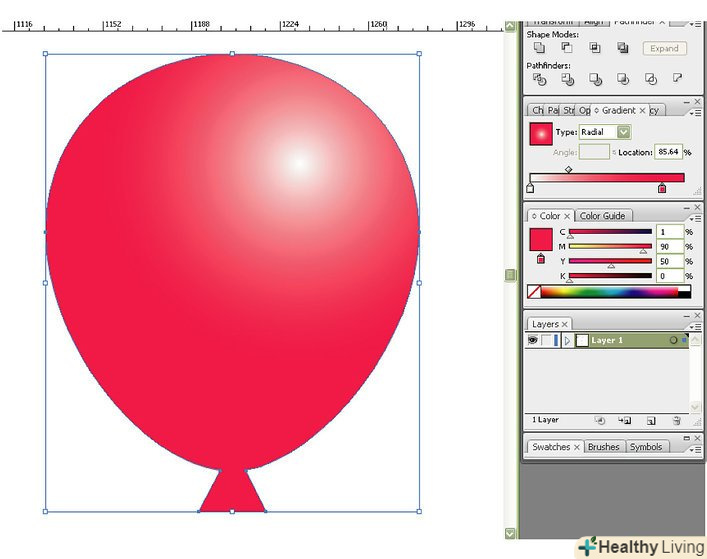This screenshot has height=559, width=707.
Task: Open the Brushes tab
Action: [x=603, y=447]
